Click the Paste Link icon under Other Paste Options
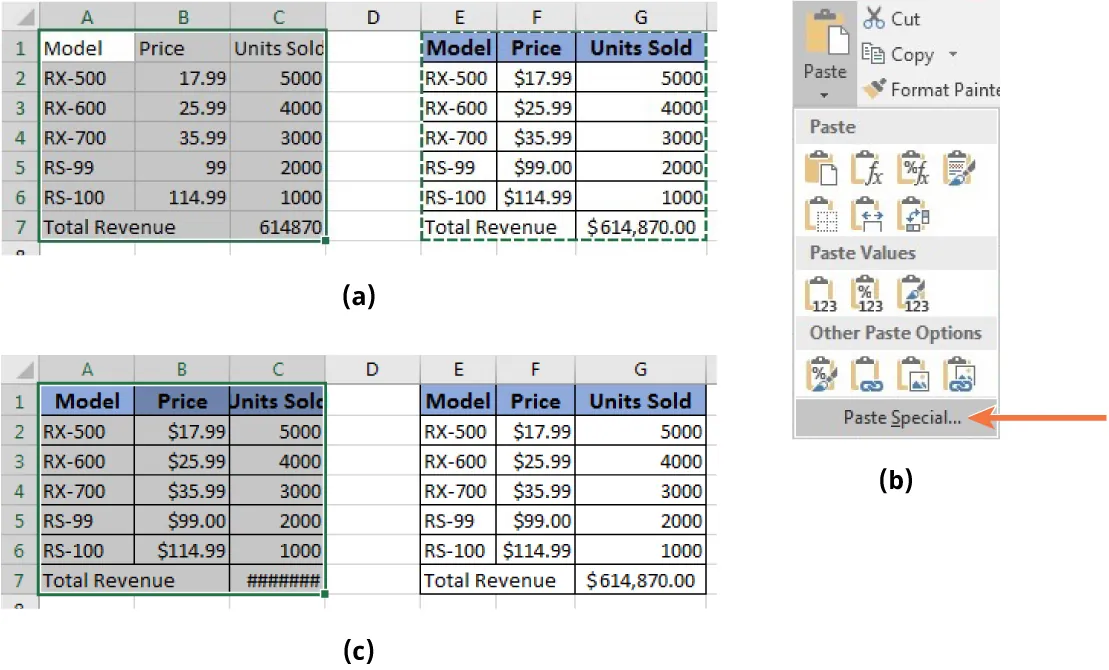The height and width of the screenshot is (670, 1109). click(865, 372)
